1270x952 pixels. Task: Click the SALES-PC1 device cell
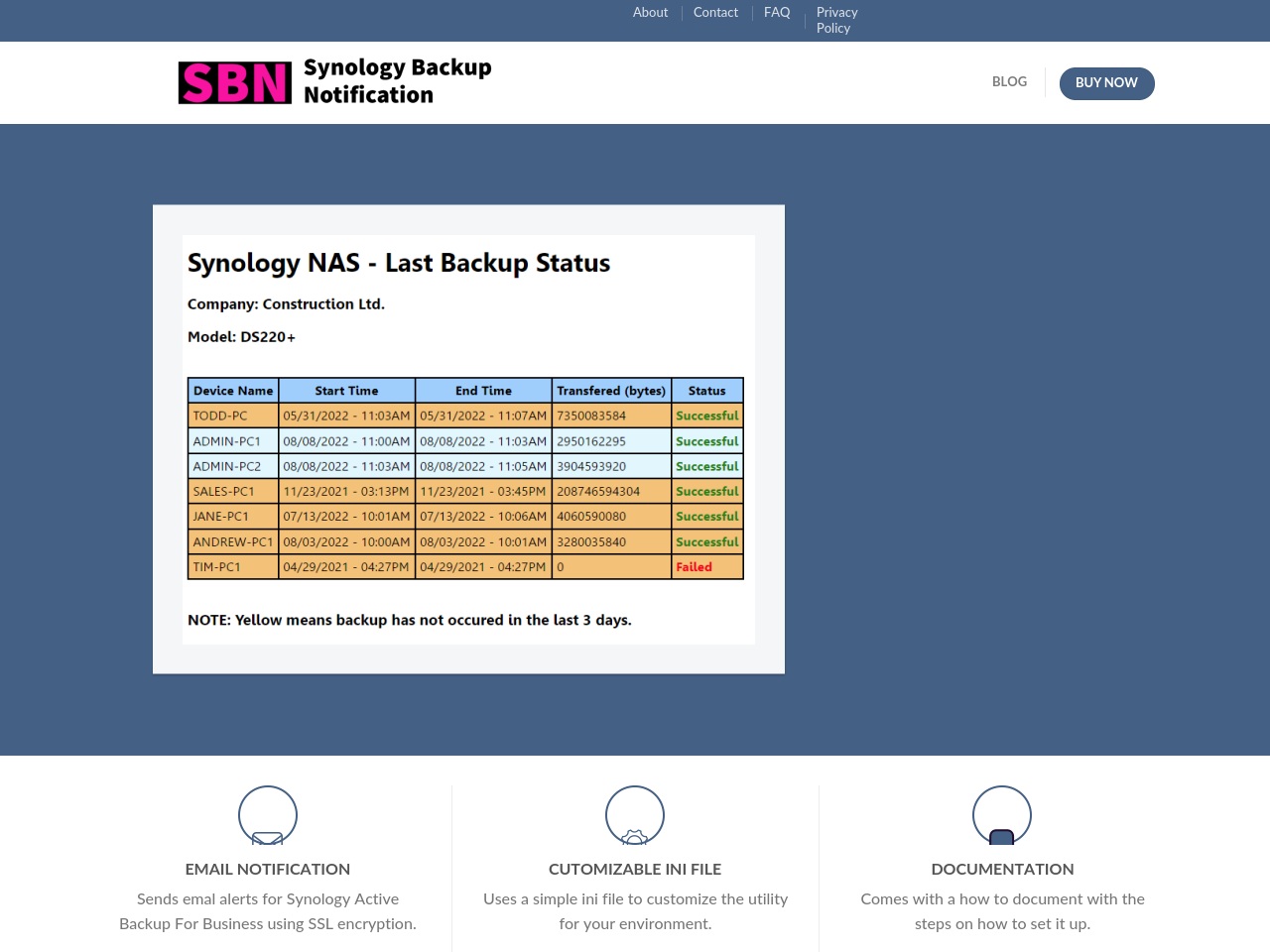[x=233, y=492]
